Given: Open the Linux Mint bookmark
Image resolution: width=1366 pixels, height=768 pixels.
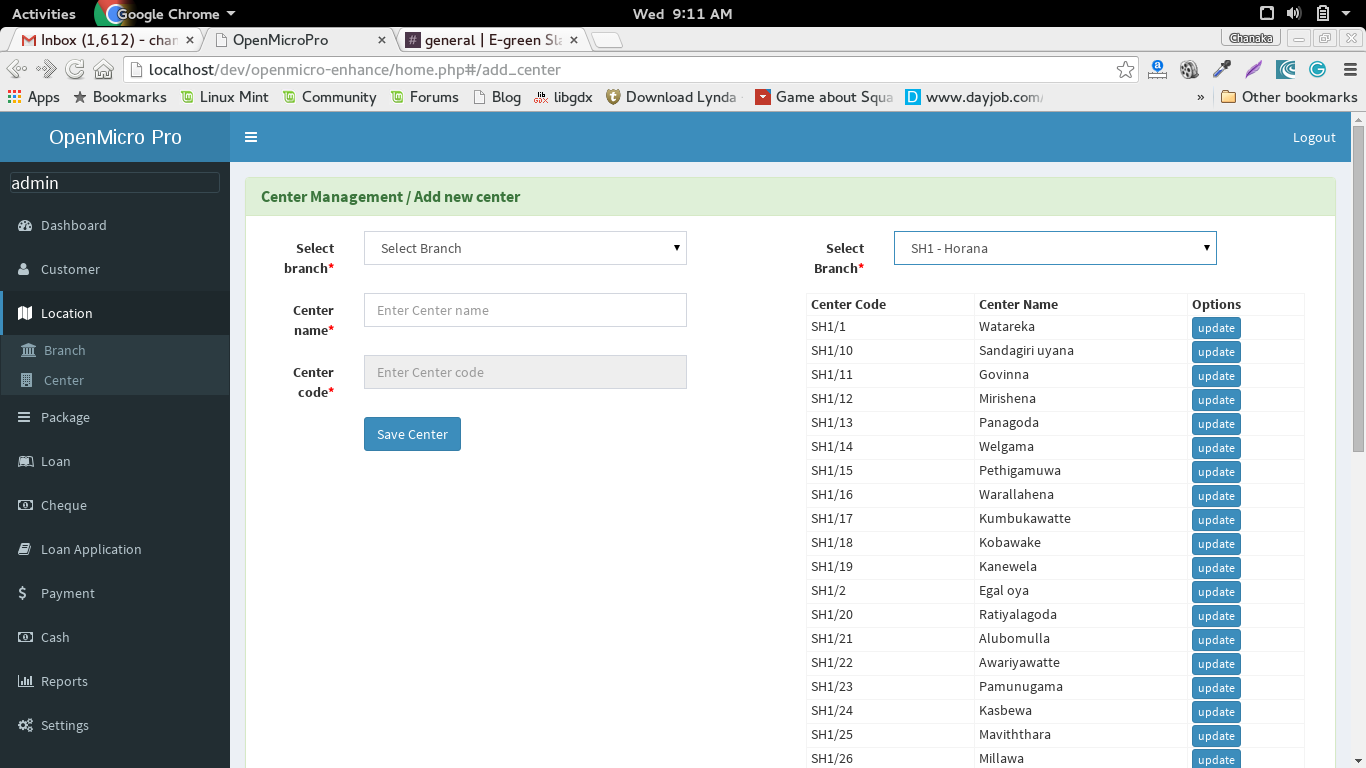Looking at the screenshot, I should [224, 97].
